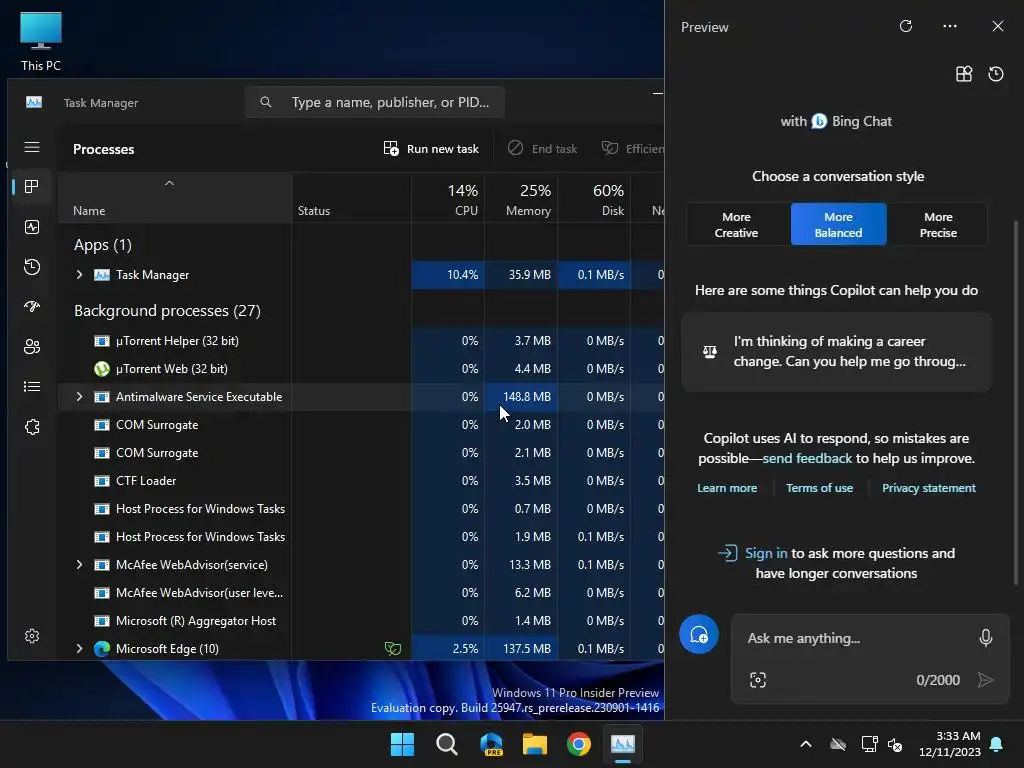Expand the Task Manager app row

click(80, 275)
